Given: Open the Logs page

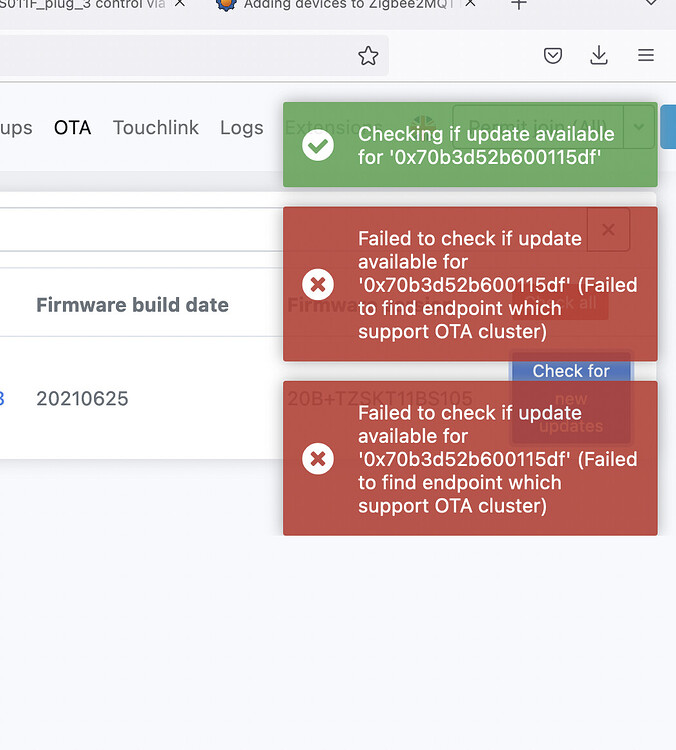Looking at the screenshot, I should (x=242, y=128).
